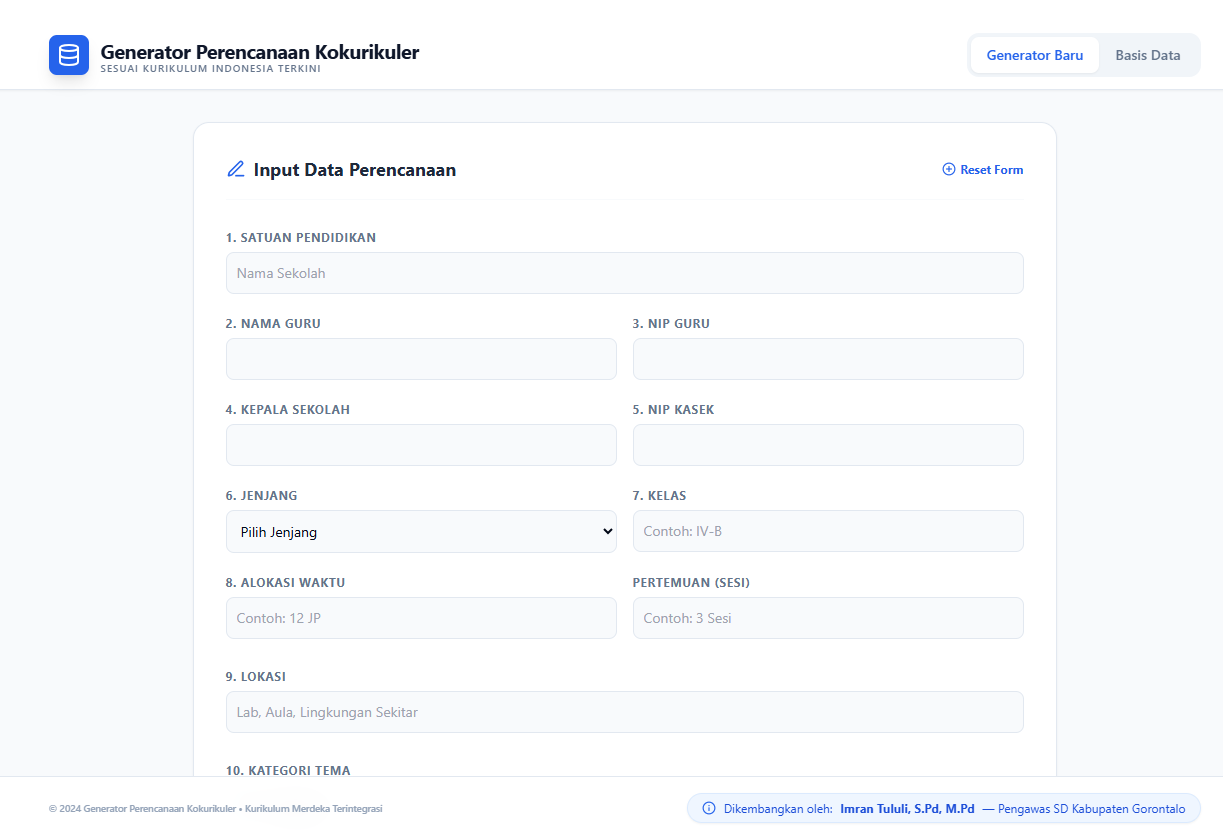The height and width of the screenshot is (833, 1223).
Task: Focus the Kepala Sekolah input
Action: click(421, 445)
